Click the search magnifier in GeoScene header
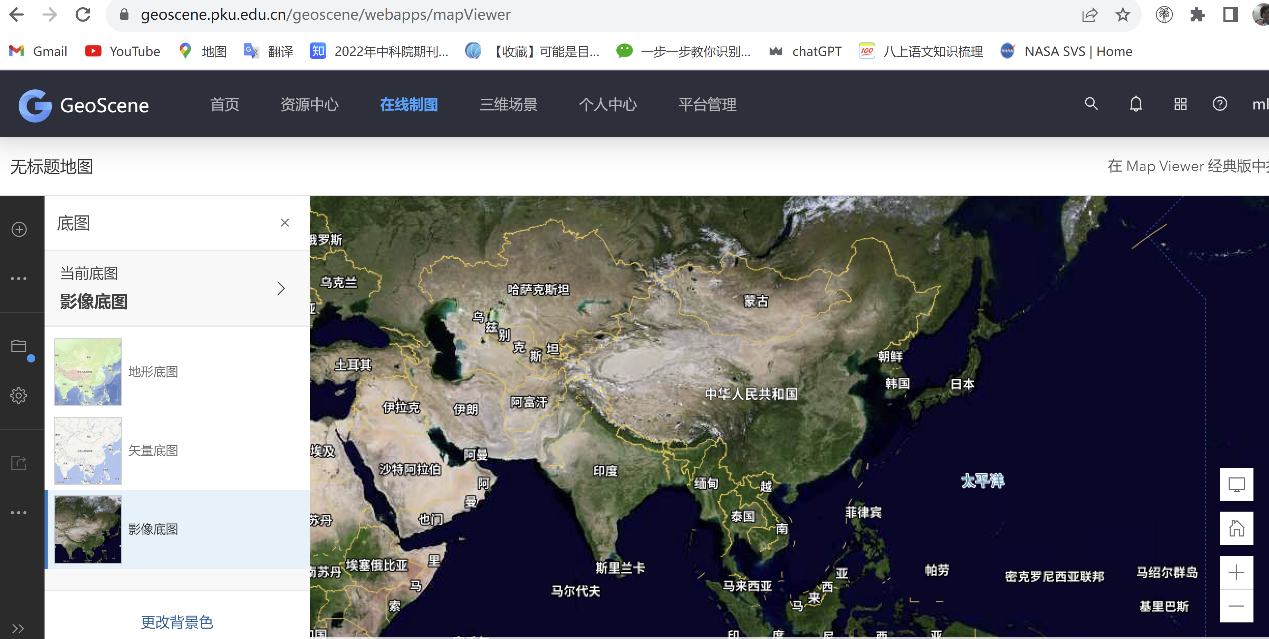 [x=1091, y=104]
